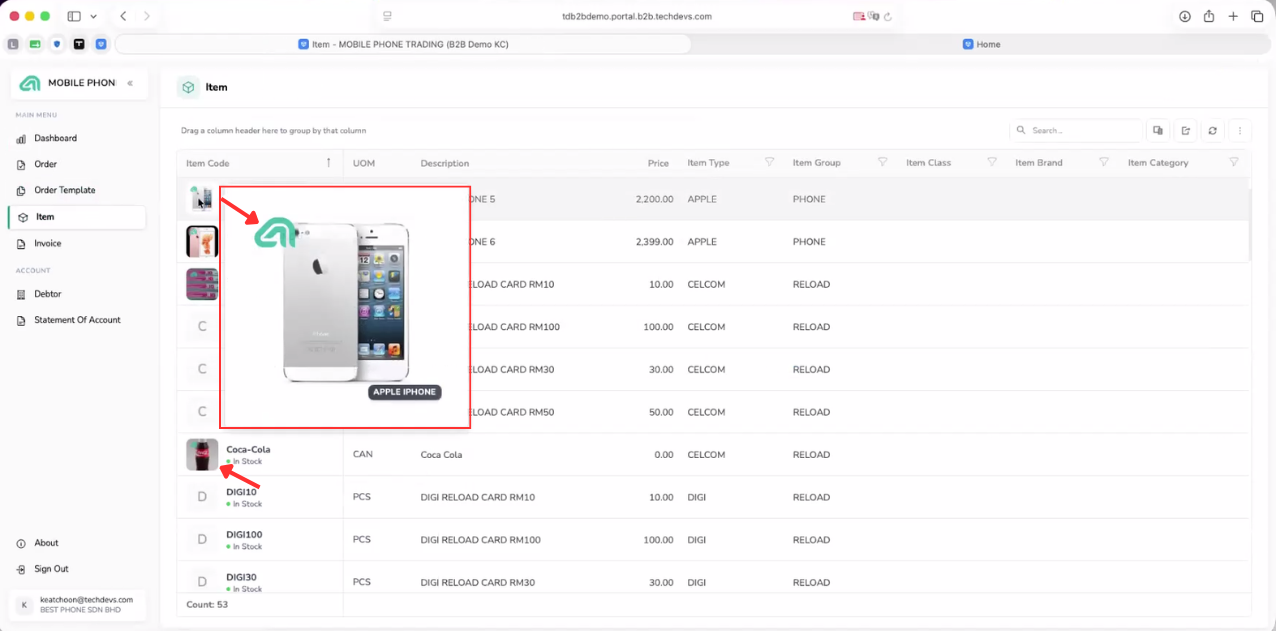1280x631 pixels.
Task: Click Sign Out
Action: pos(51,569)
